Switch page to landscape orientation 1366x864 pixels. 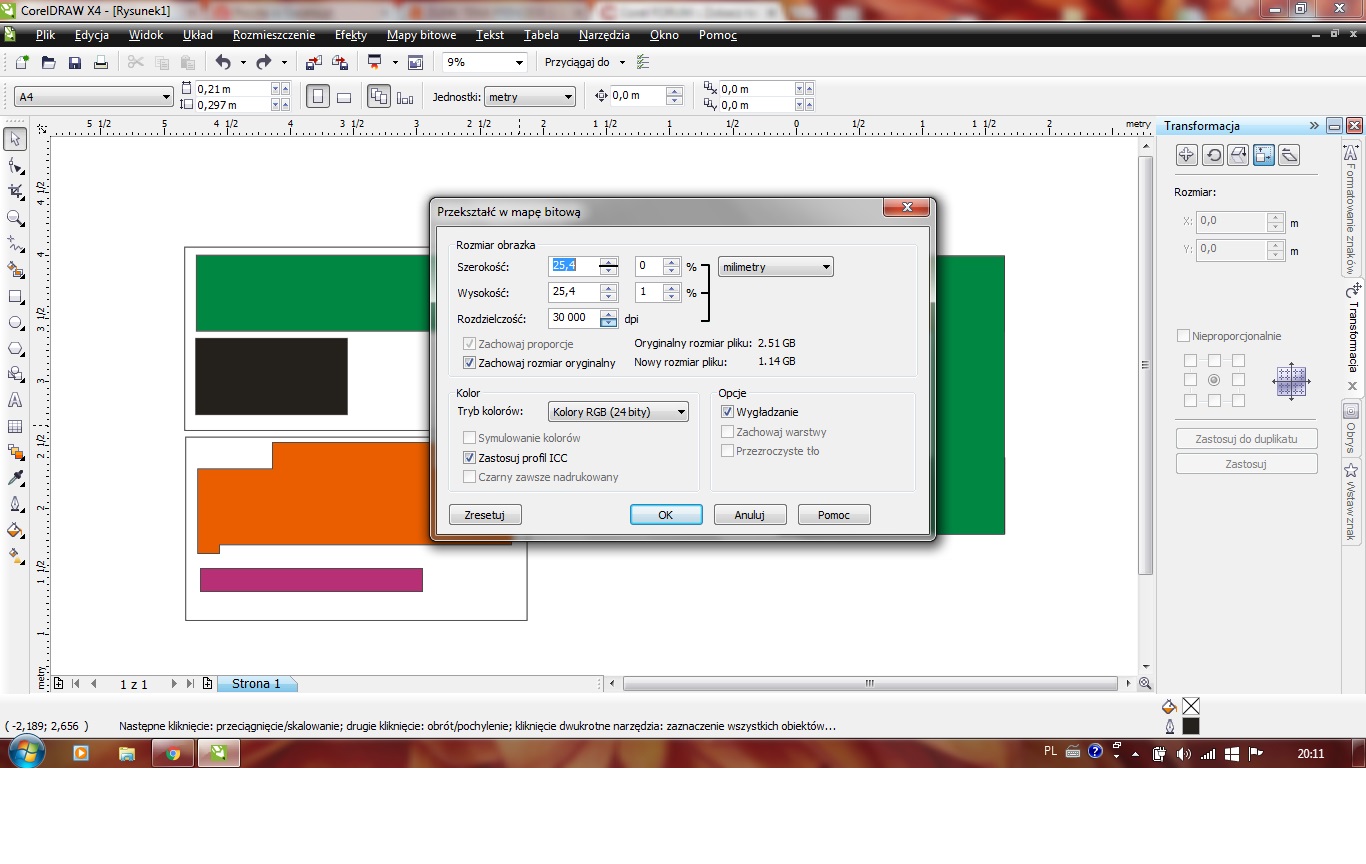pyautogui.click(x=344, y=97)
